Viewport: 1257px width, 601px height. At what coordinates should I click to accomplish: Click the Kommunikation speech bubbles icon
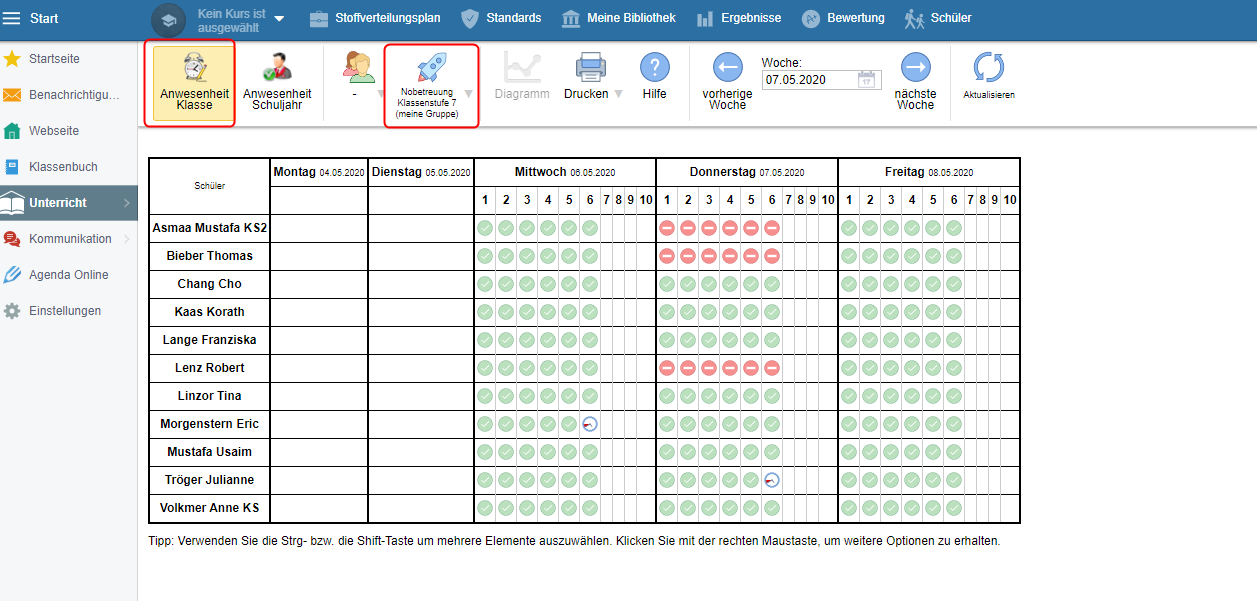click(12, 239)
